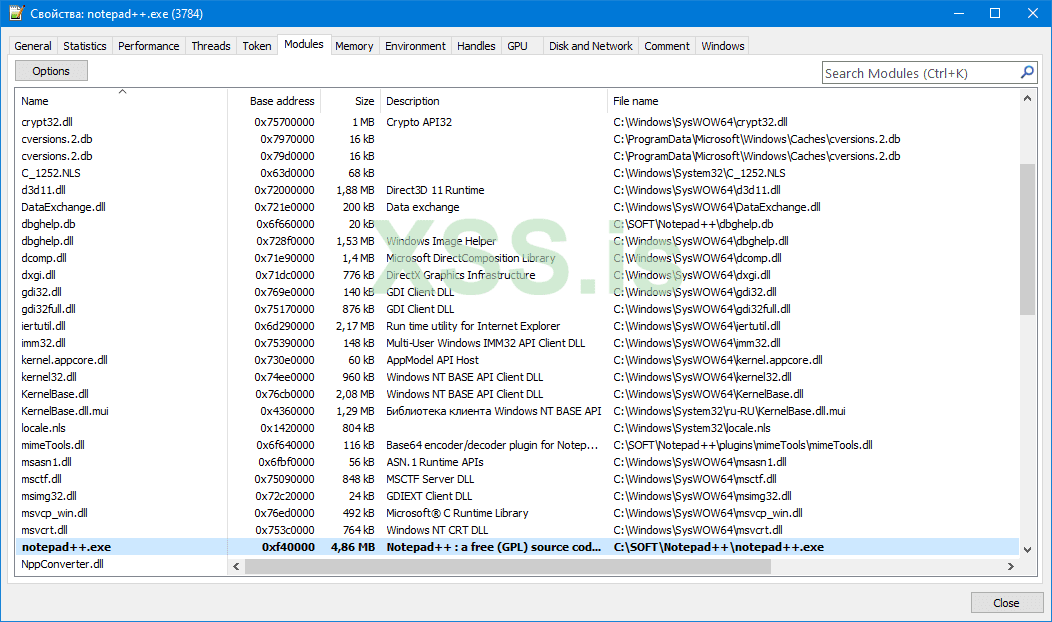Sort by the Description column header
The image size is (1052, 622).
pyautogui.click(x=494, y=101)
